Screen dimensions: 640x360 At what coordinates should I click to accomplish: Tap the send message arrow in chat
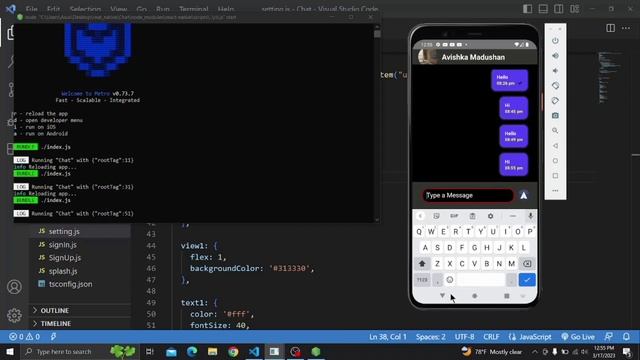pos(524,196)
